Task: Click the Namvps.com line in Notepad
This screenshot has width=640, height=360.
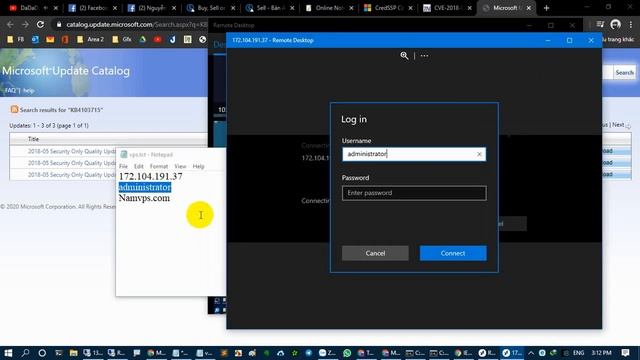Action: pos(144,198)
